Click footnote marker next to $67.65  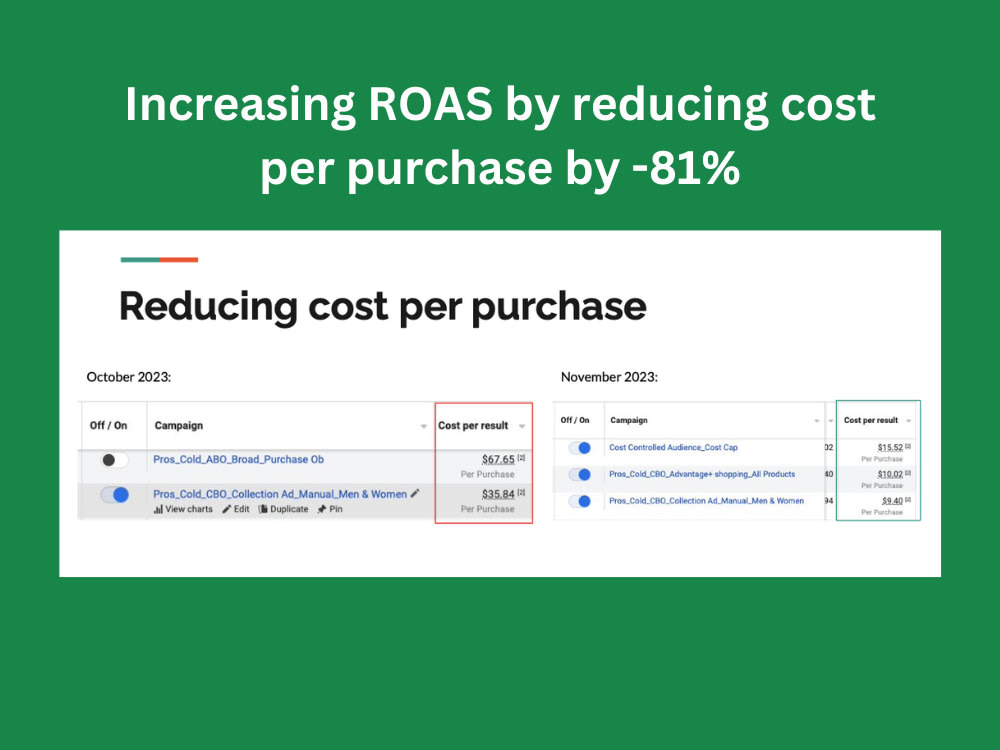(521, 458)
